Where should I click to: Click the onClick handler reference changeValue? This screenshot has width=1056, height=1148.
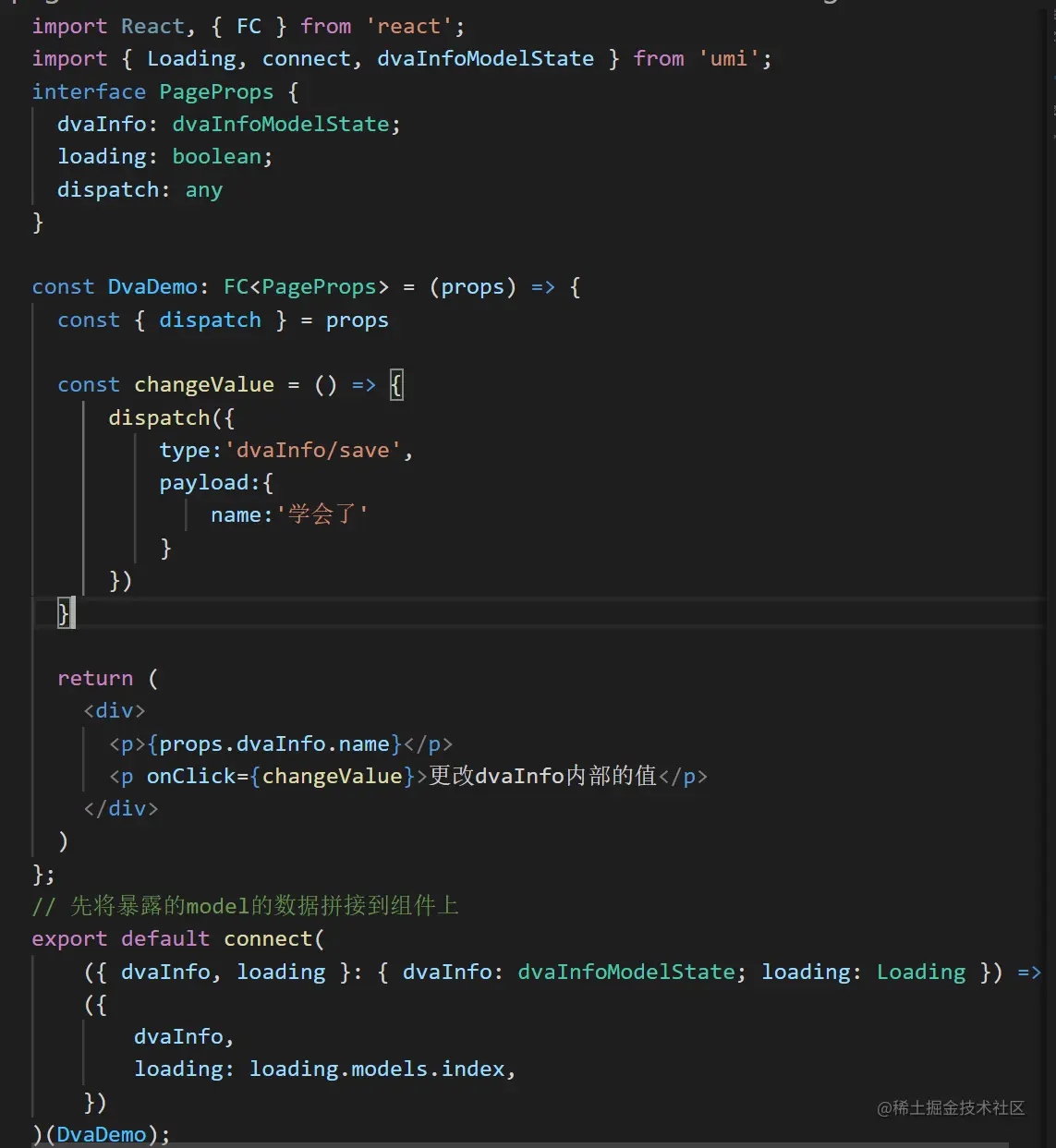coord(333,776)
